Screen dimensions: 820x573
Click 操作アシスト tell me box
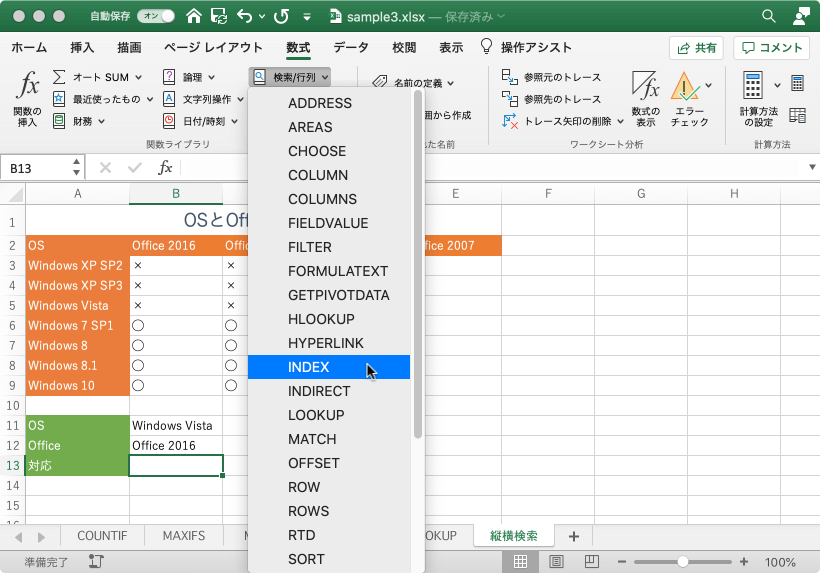[x=526, y=48]
